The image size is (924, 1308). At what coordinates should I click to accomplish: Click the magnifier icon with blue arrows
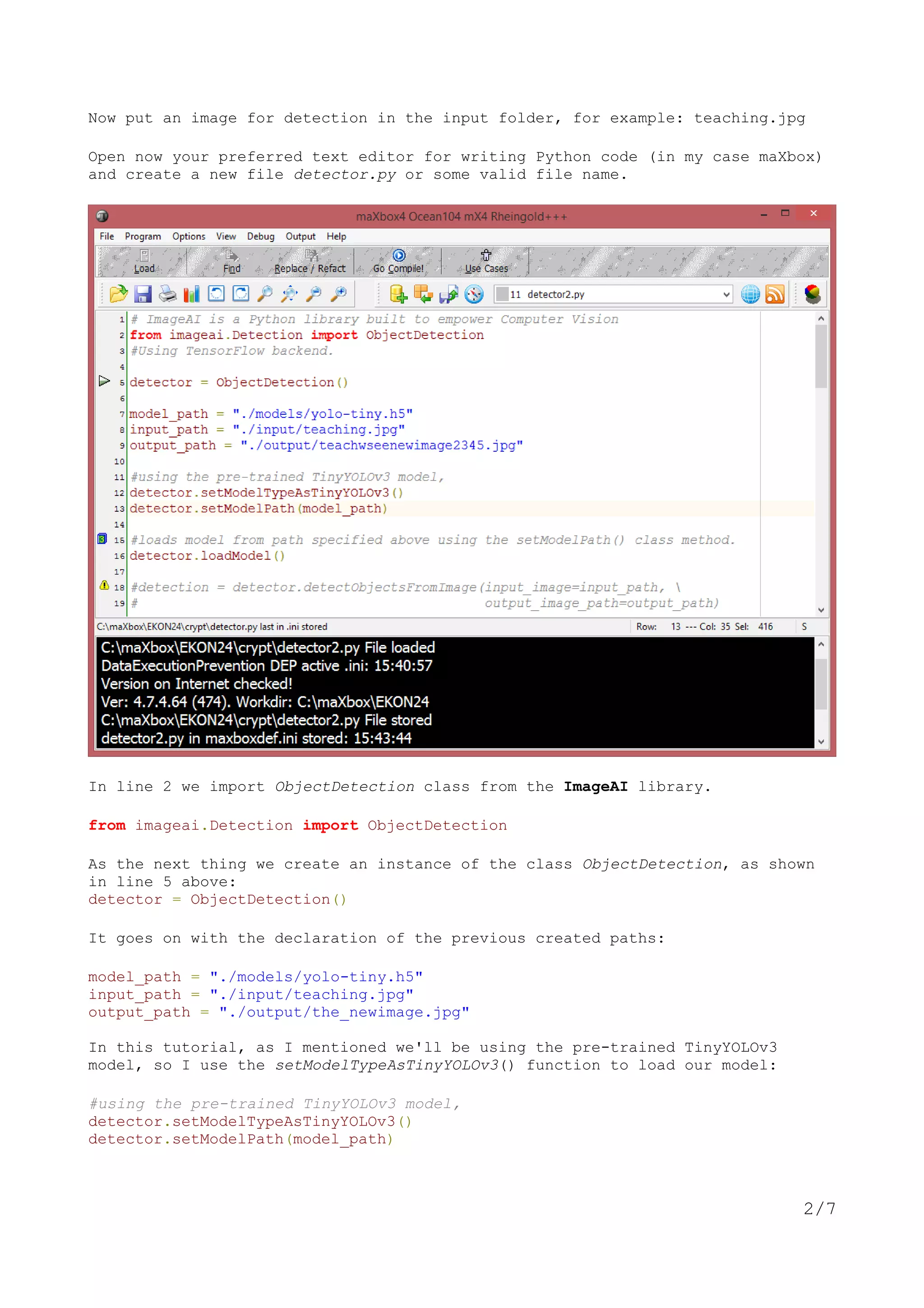pyautogui.click(x=290, y=294)
